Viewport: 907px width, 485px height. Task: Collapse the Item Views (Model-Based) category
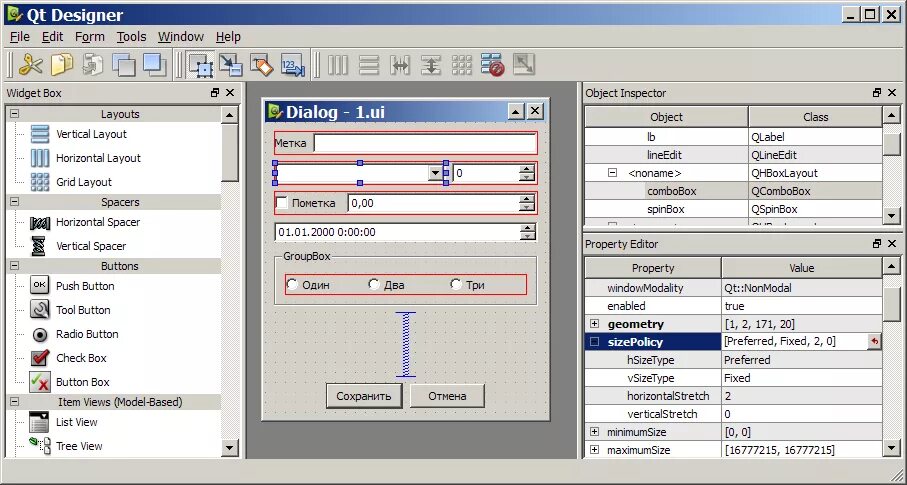tap(14, 402)
